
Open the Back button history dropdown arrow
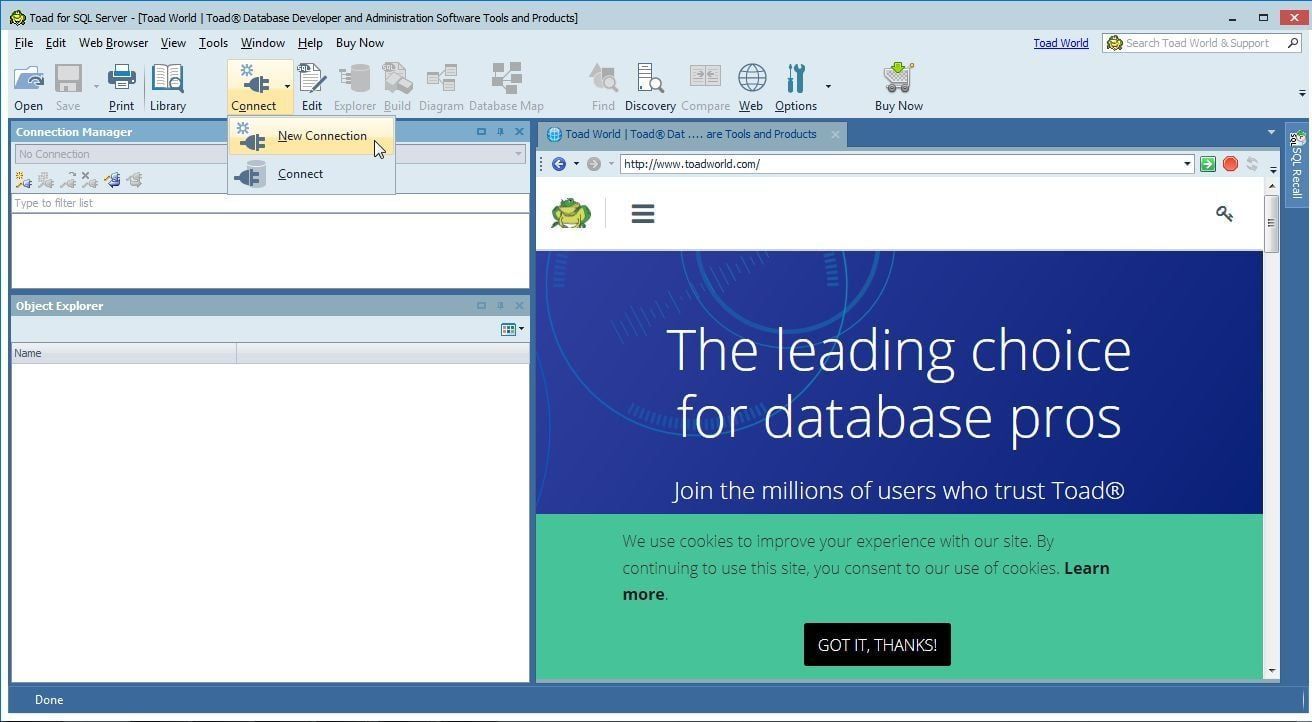pyautogui.click(x=576, y=164)
